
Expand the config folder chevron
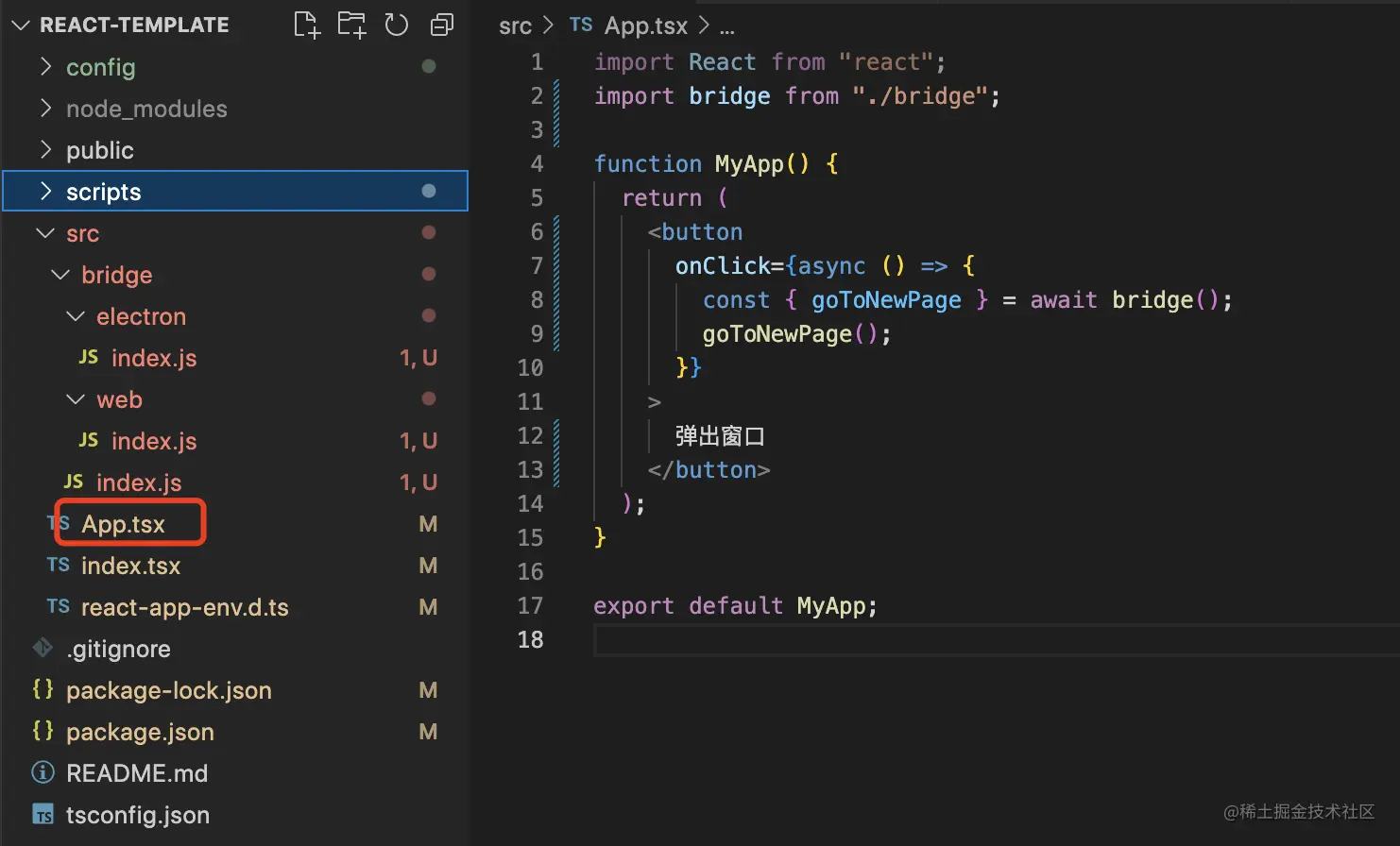(x=45, y=67)
